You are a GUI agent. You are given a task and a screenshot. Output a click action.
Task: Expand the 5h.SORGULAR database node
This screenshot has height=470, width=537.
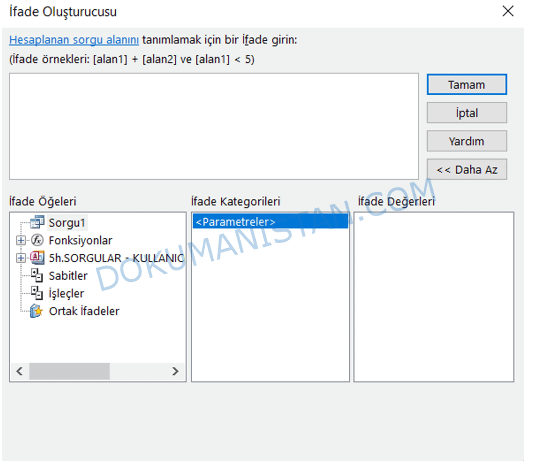21,258
